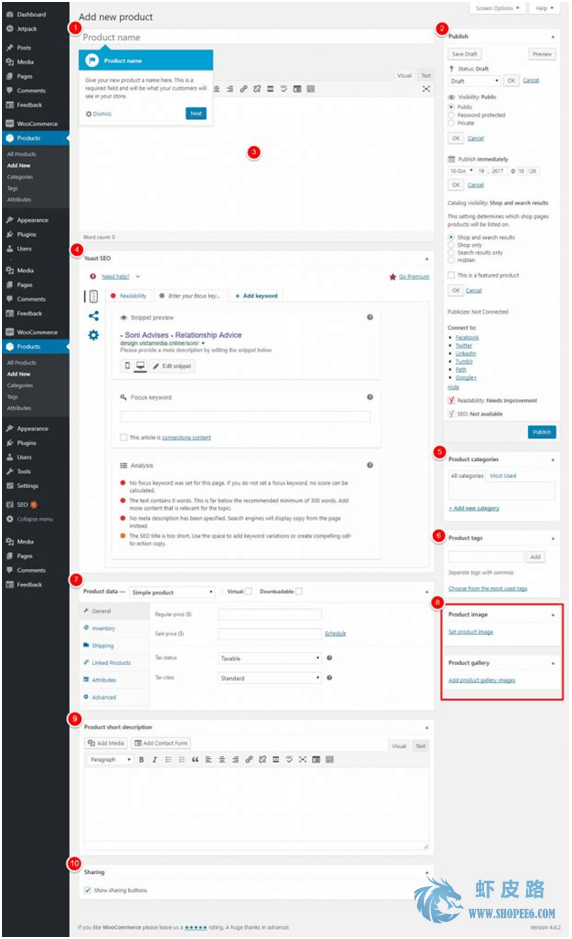
Task: Open the Simple product type dropdown
Action: [x=172, y=592]
